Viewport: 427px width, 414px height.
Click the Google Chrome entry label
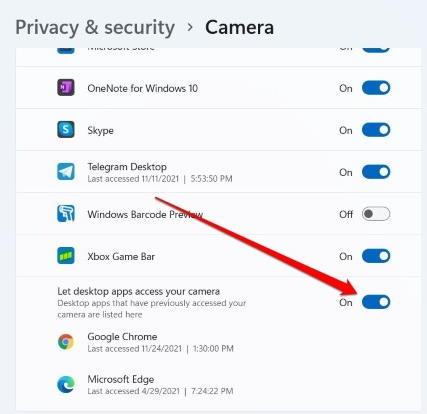pos(122,336)
